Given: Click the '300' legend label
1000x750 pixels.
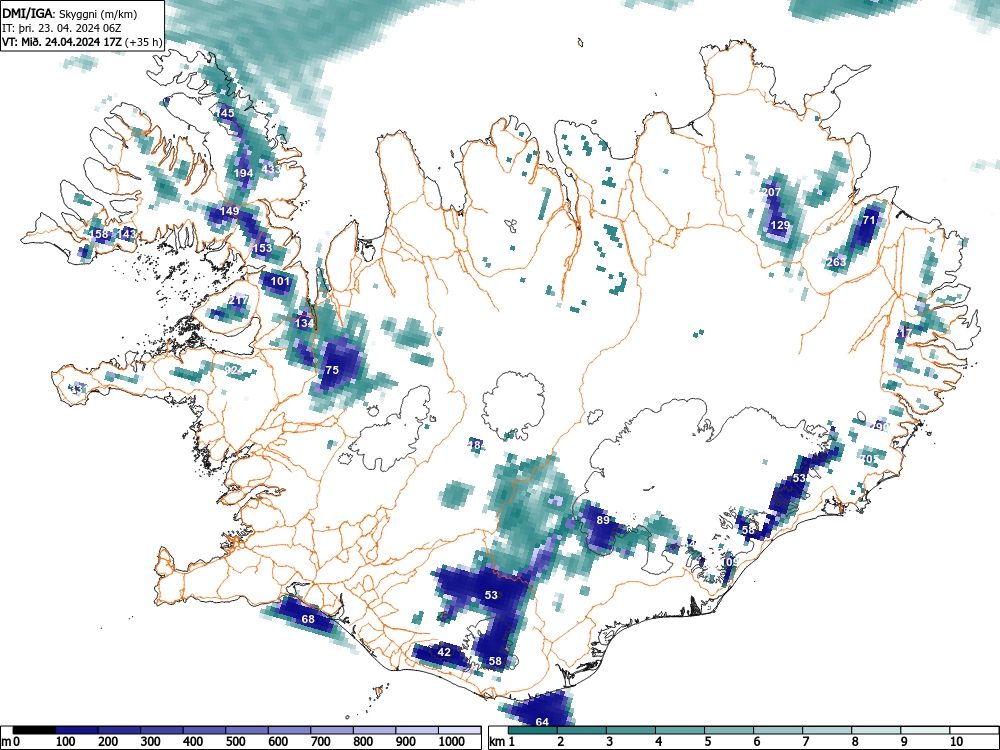Looking at the screenshot, I should [151, 741].
